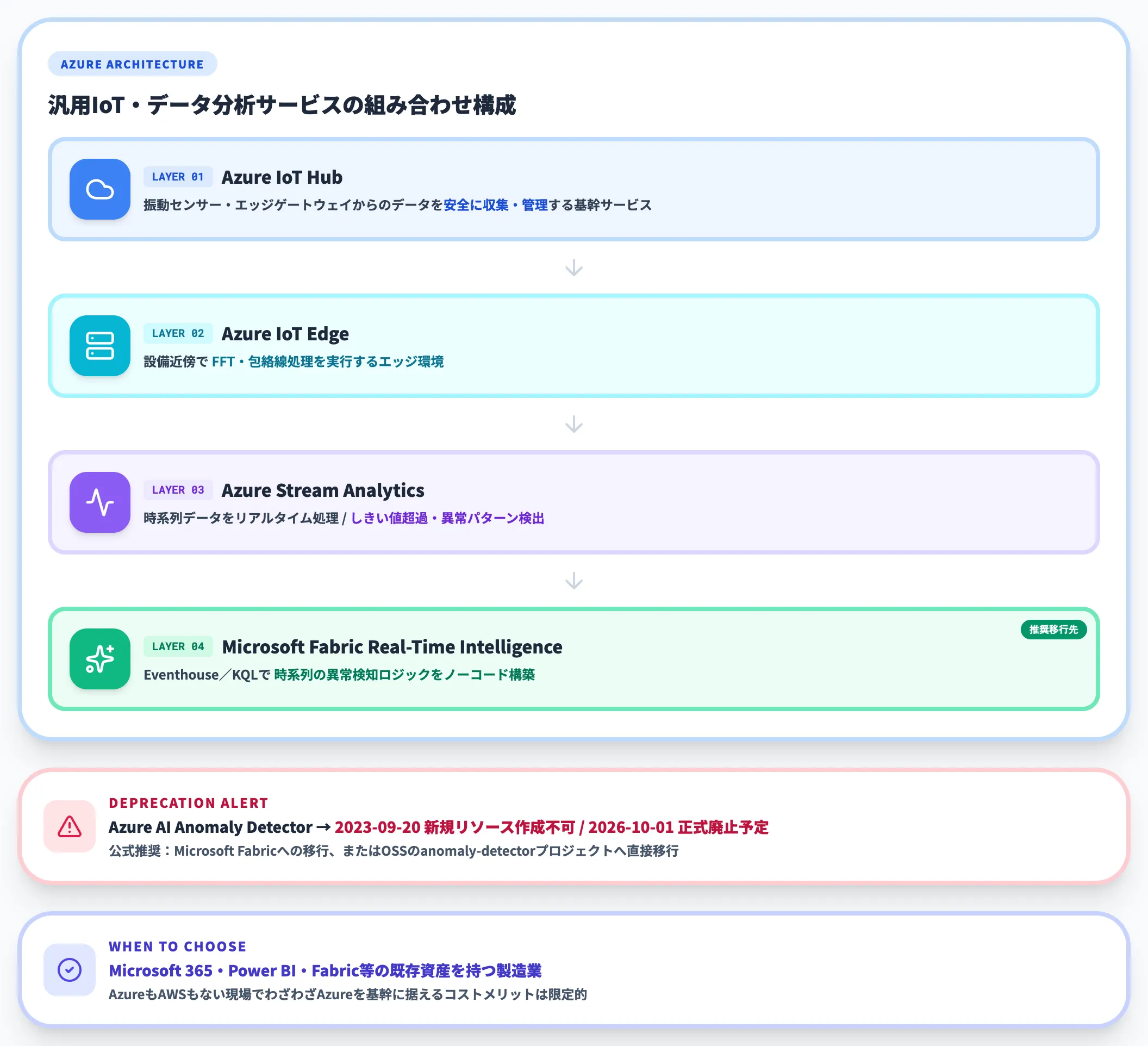The width and height of the screenshot is (1148, 1046).
Task: Click the LAYER 02 tag
Action: tap(178, 333)
